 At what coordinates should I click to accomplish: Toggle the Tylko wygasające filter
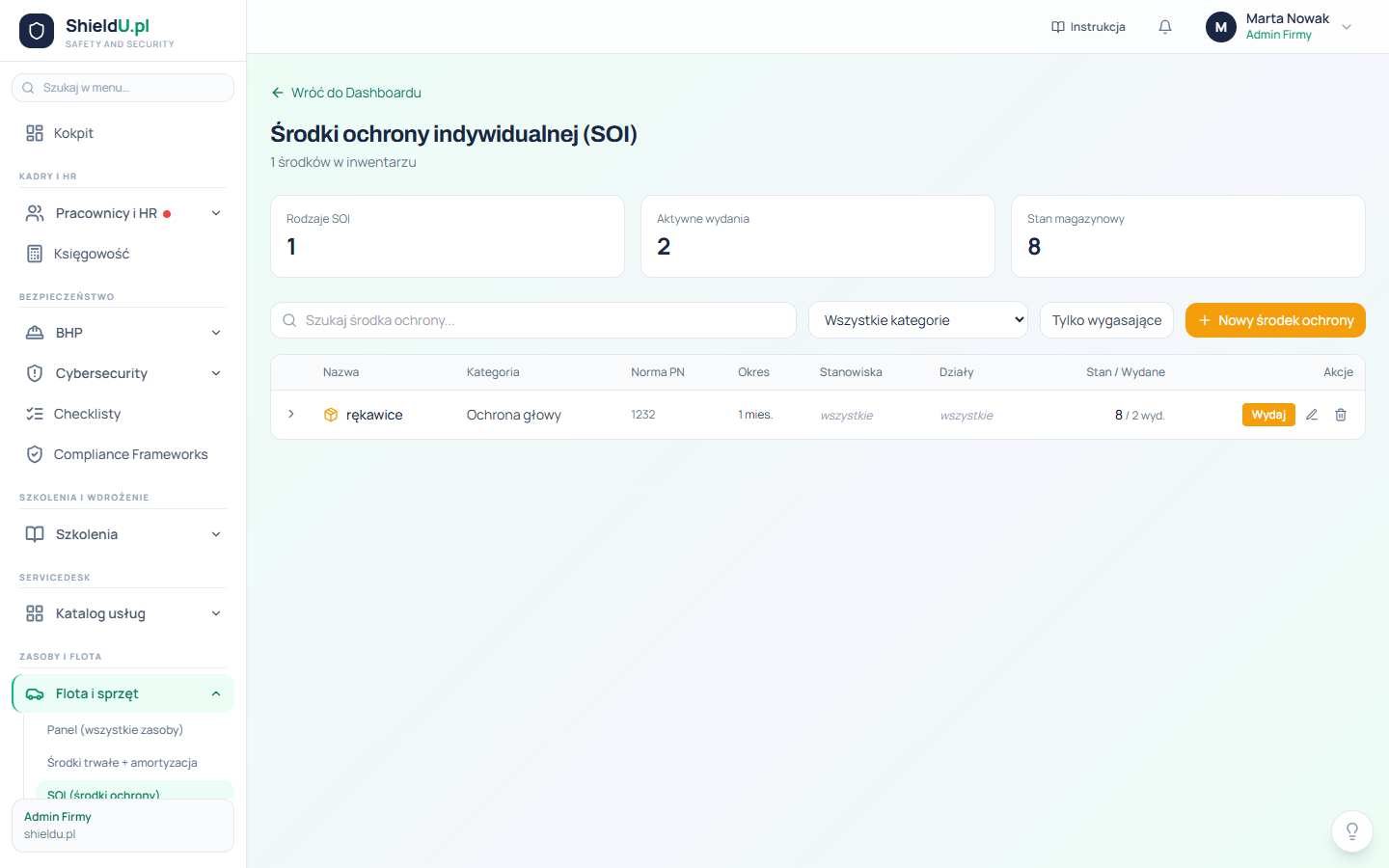click(x=1106, y=320)
